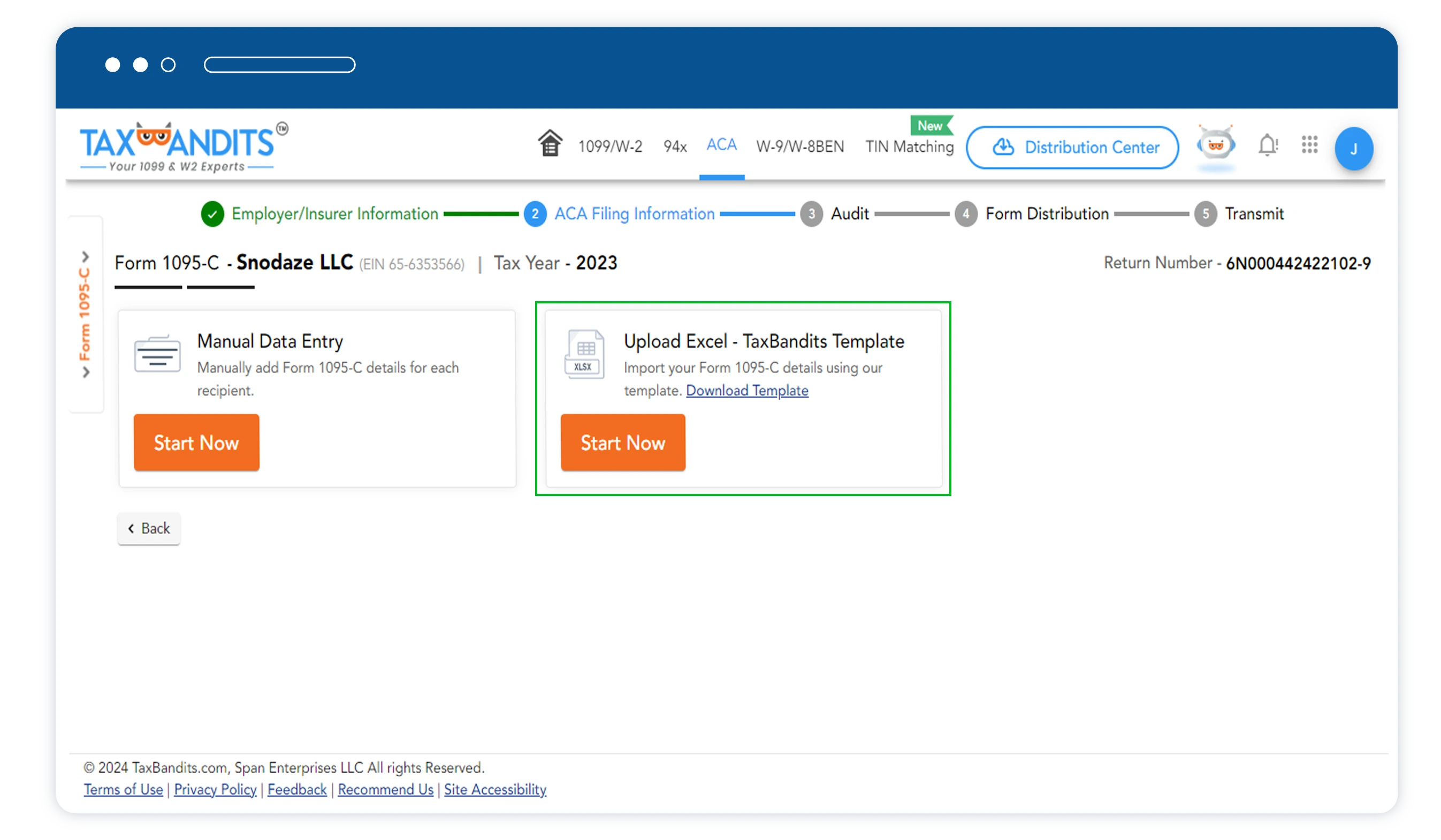This screenshot has width=1441, height=840.
Task: Click step 4 Form Distribution circle
Action: (x=966, y=214)
